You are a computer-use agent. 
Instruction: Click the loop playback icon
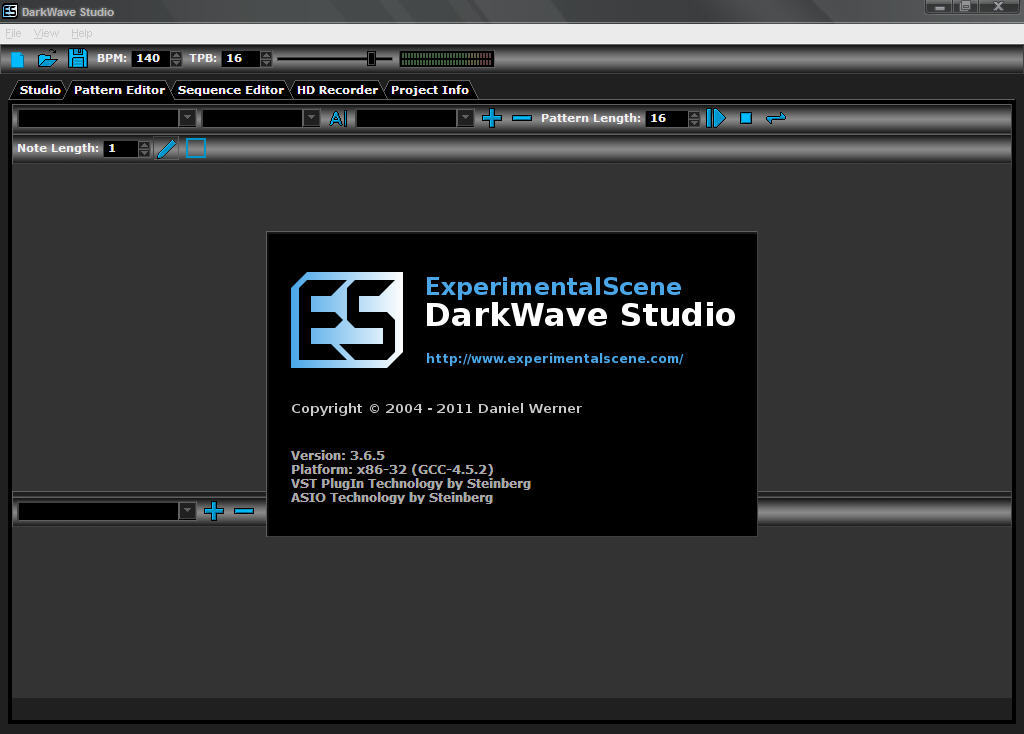[777, 118]
